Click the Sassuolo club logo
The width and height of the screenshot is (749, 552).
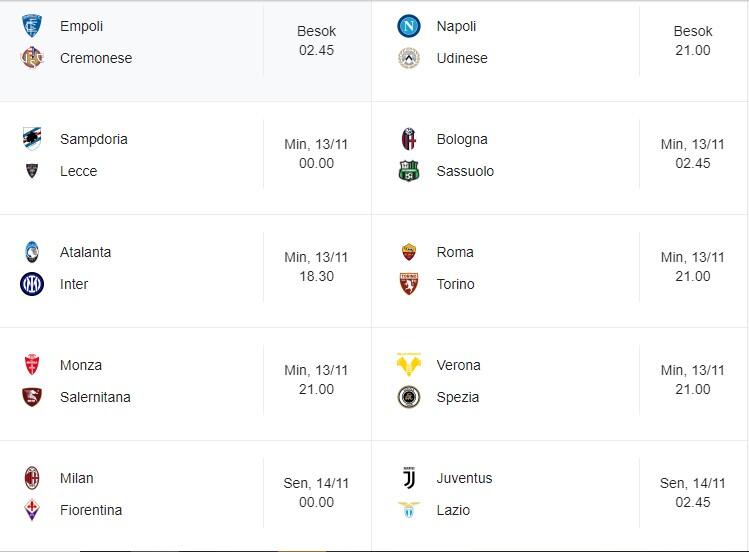408,171
